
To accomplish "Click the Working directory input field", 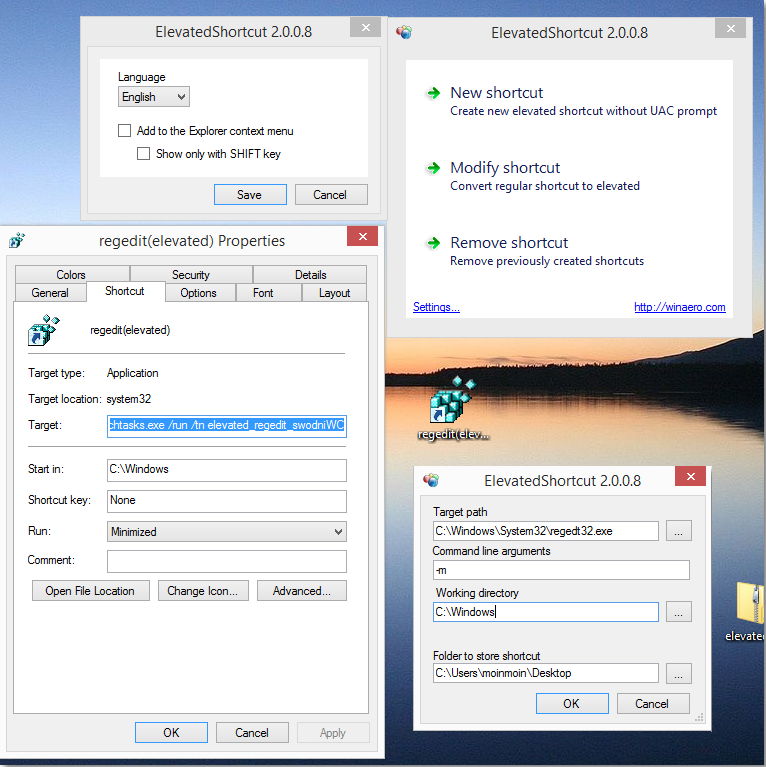I will coord(545,612).
